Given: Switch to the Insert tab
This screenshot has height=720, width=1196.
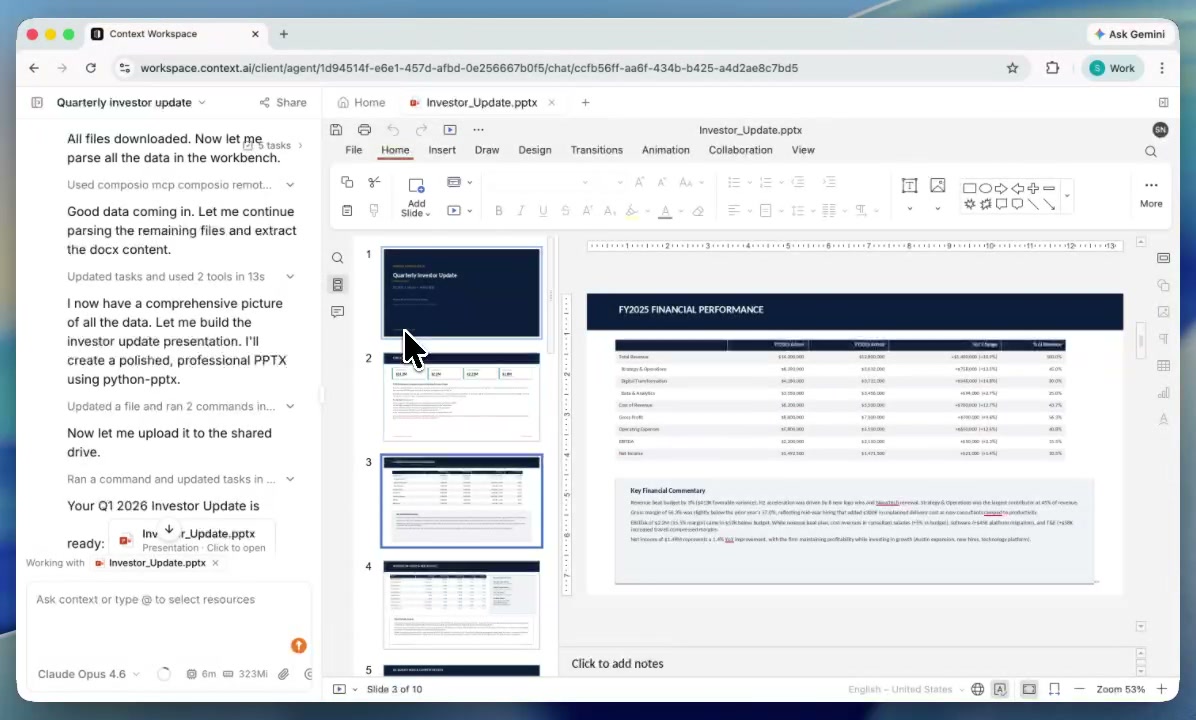Looking at the screenshot, I should click(x=442, y=150).
